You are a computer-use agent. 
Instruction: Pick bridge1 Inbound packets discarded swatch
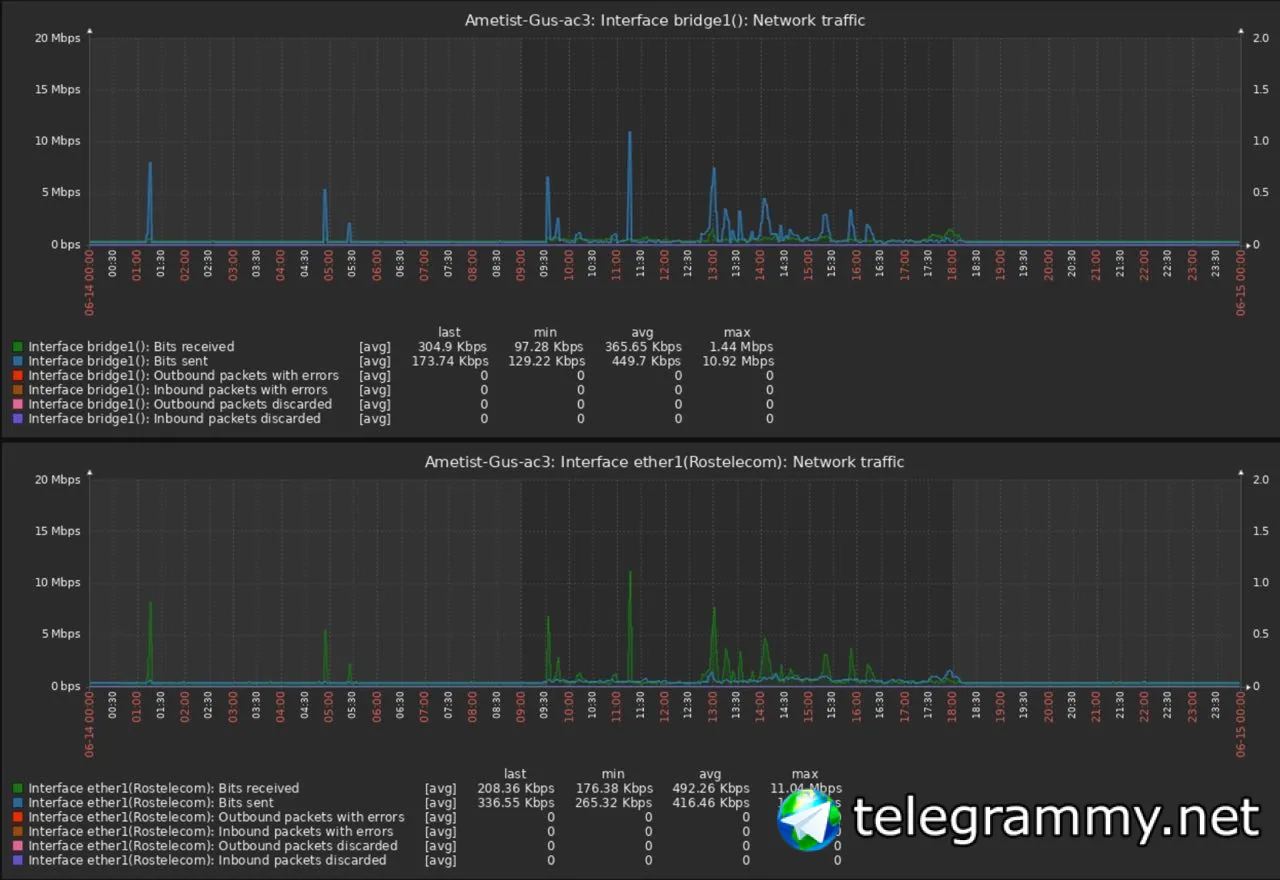coord(19,419)
